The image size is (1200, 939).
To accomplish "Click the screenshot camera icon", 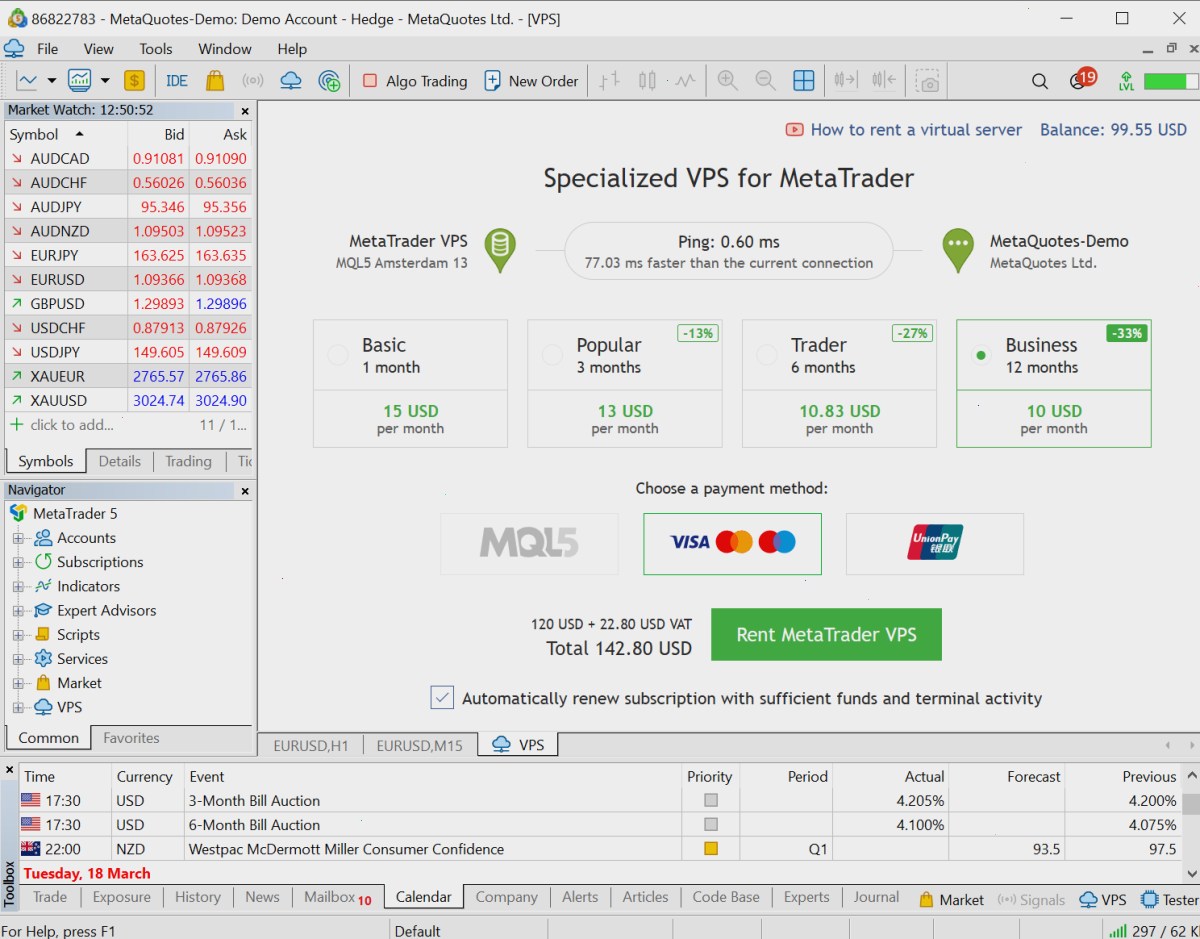I will (929, 81).
